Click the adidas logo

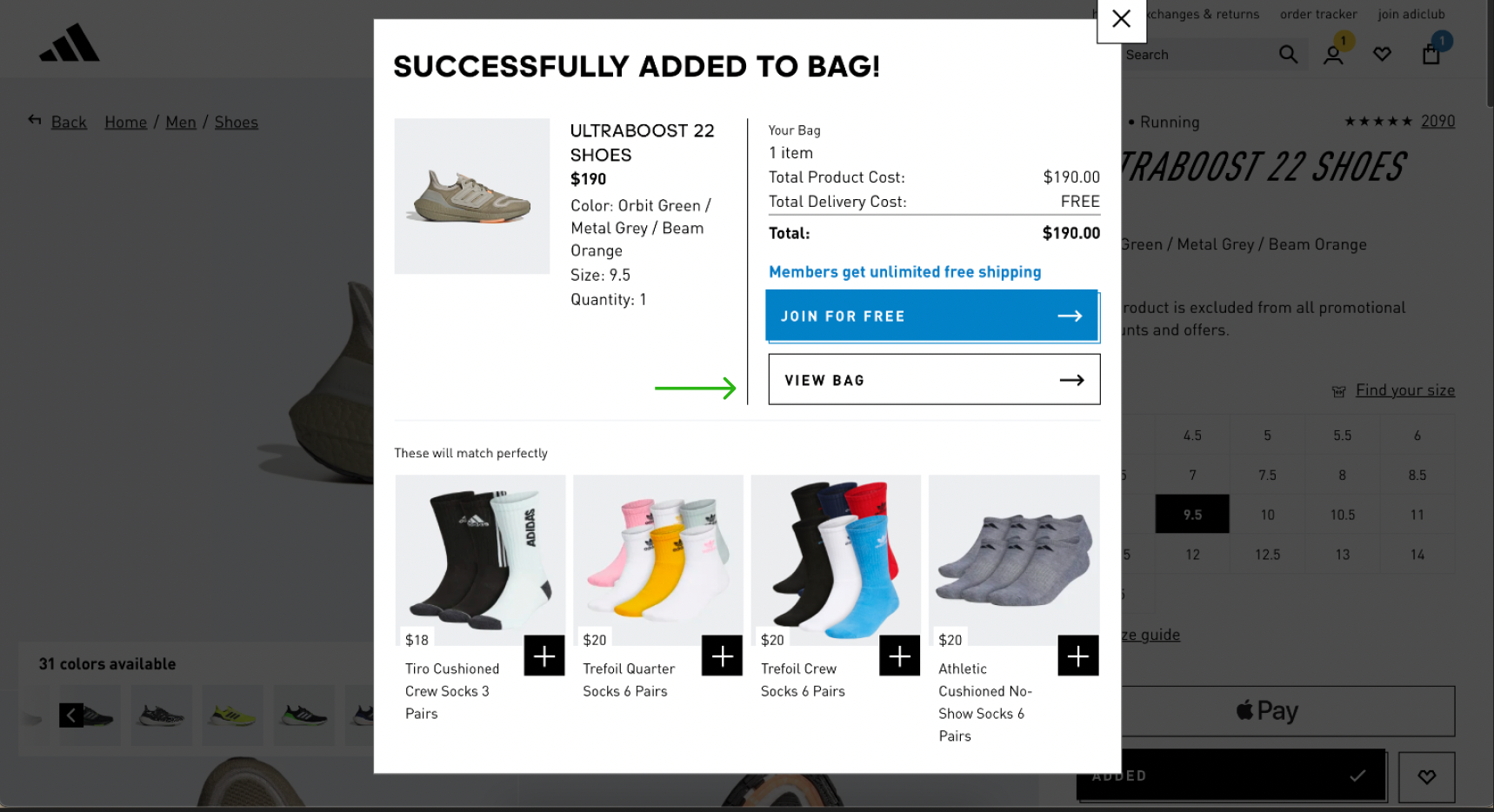(x=70, y=43)
